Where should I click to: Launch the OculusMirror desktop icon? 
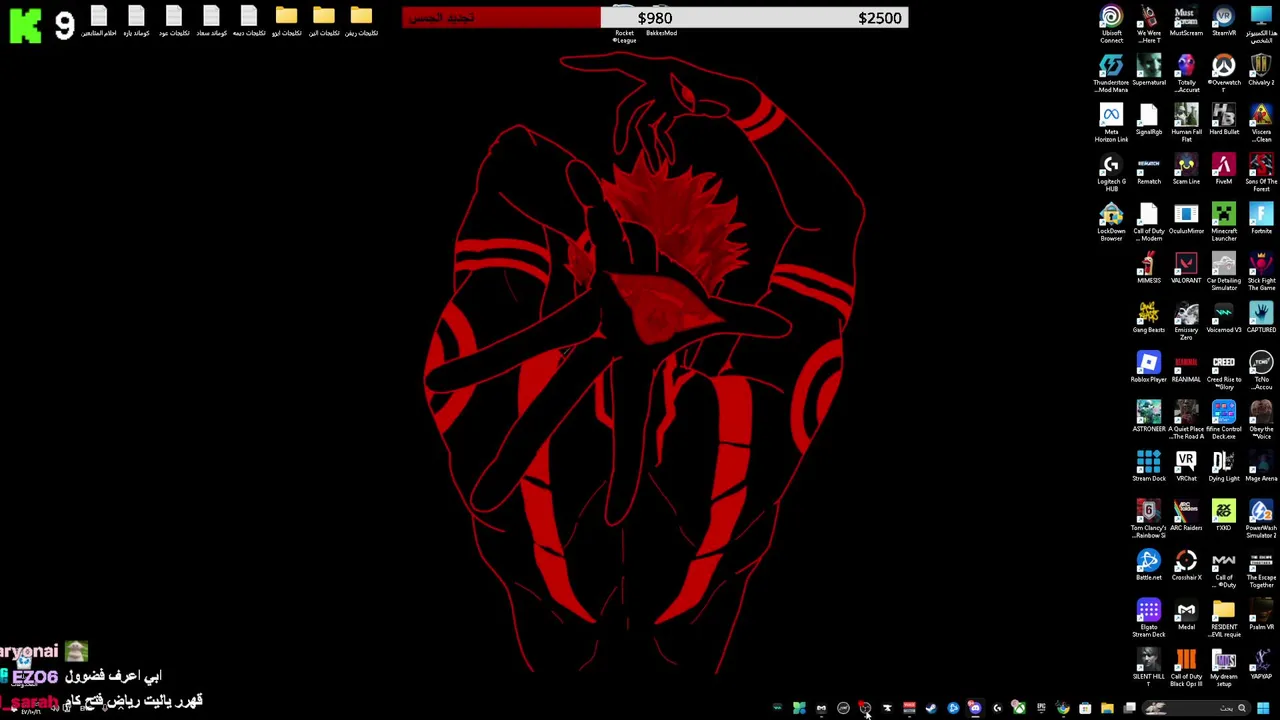(1186, 219)
